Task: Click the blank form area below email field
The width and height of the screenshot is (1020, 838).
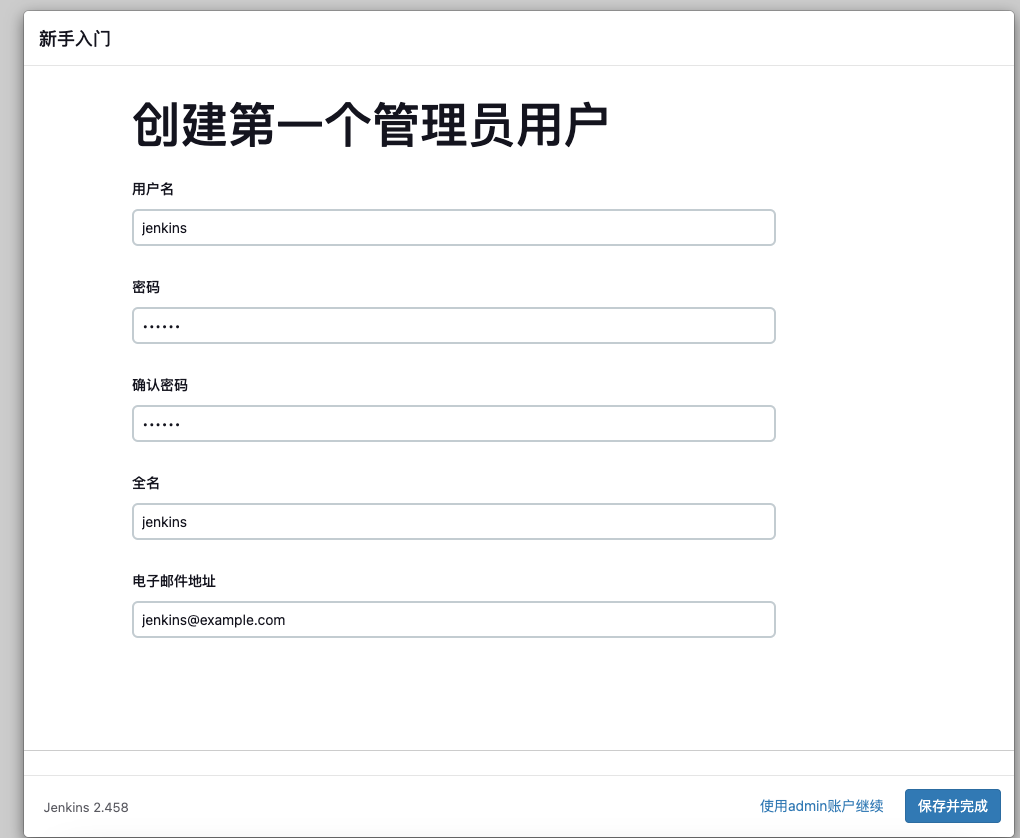Action: (453, 690)
